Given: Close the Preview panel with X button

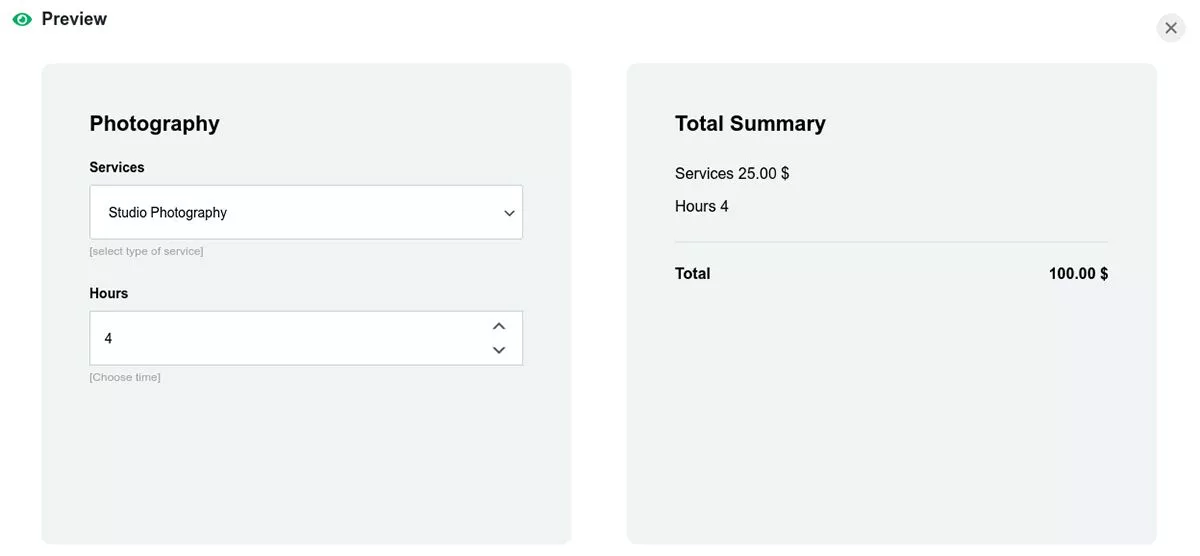Looking at the screenshot, I should tap(1171, 28).
